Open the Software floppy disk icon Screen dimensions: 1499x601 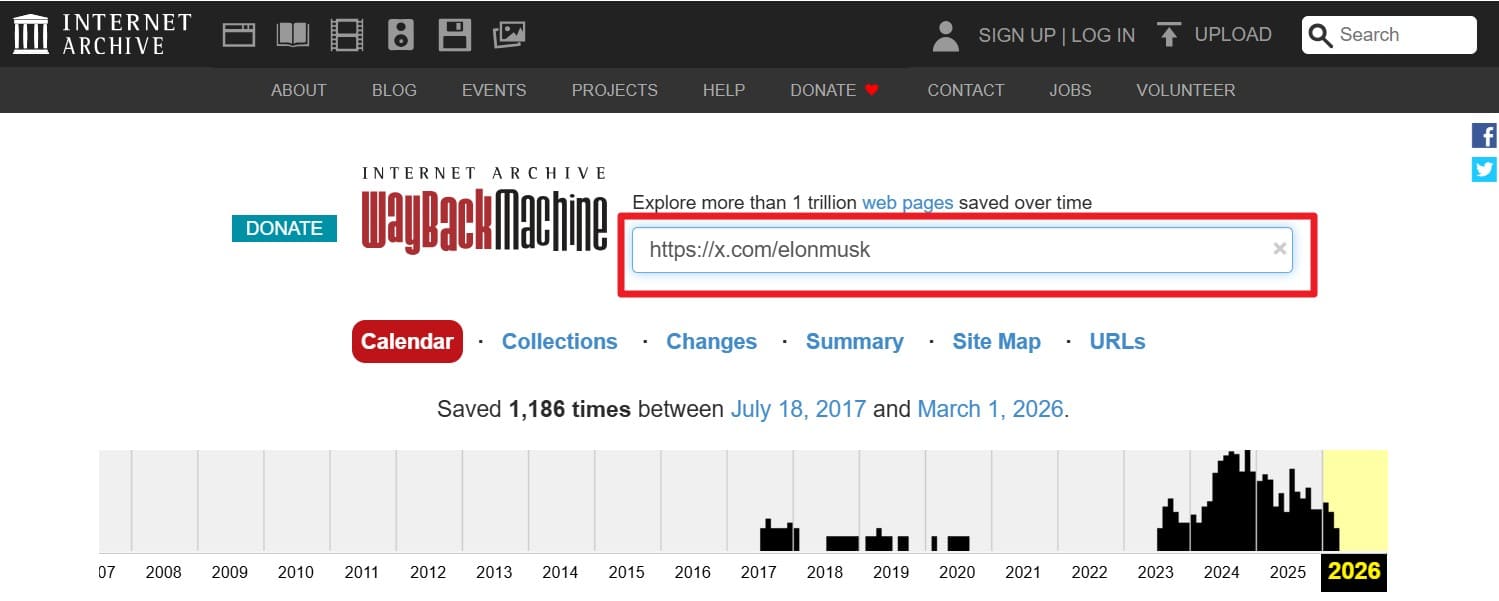point(455,36)
